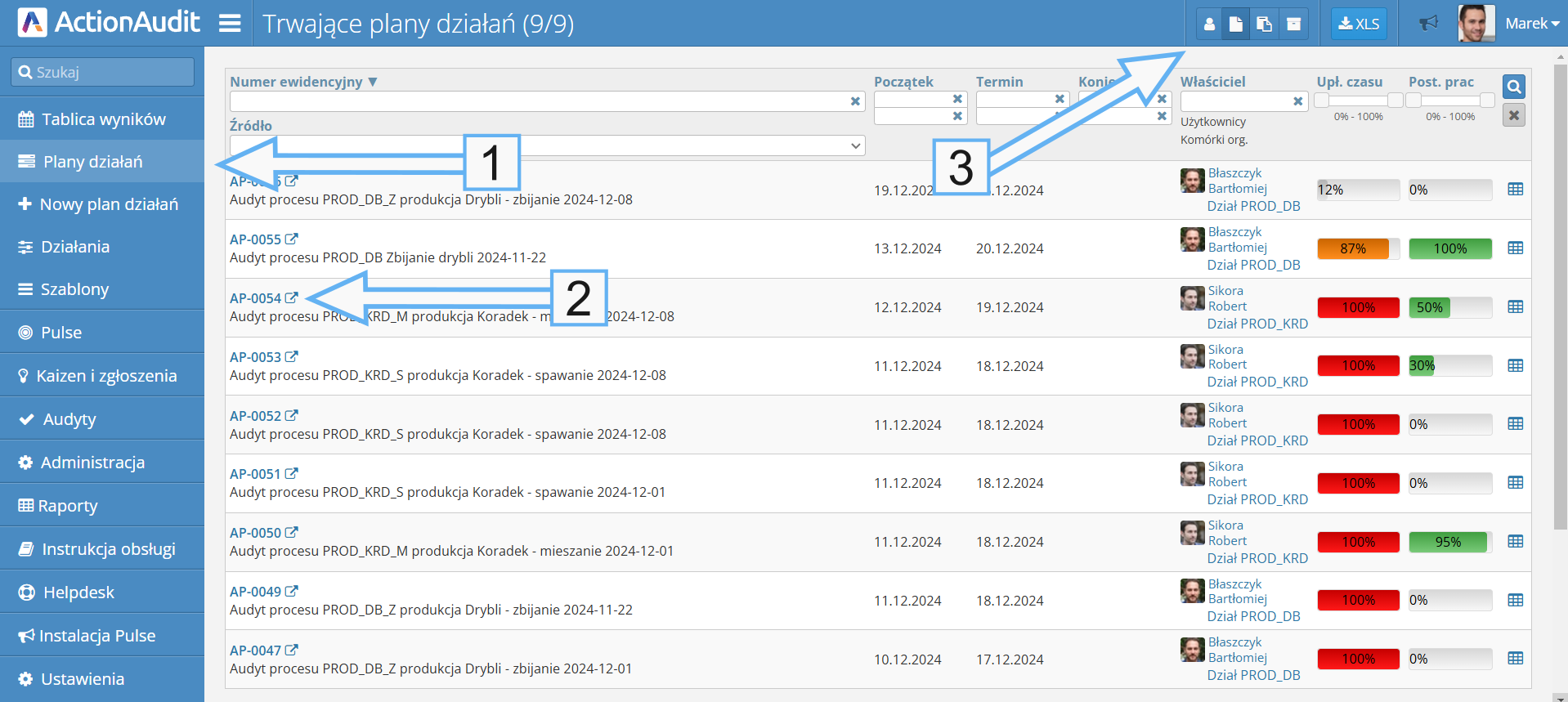Screen dimensions: 1568x702
Task: Click the blue magnifier filter search button
Action: (x=1513, y=87)
